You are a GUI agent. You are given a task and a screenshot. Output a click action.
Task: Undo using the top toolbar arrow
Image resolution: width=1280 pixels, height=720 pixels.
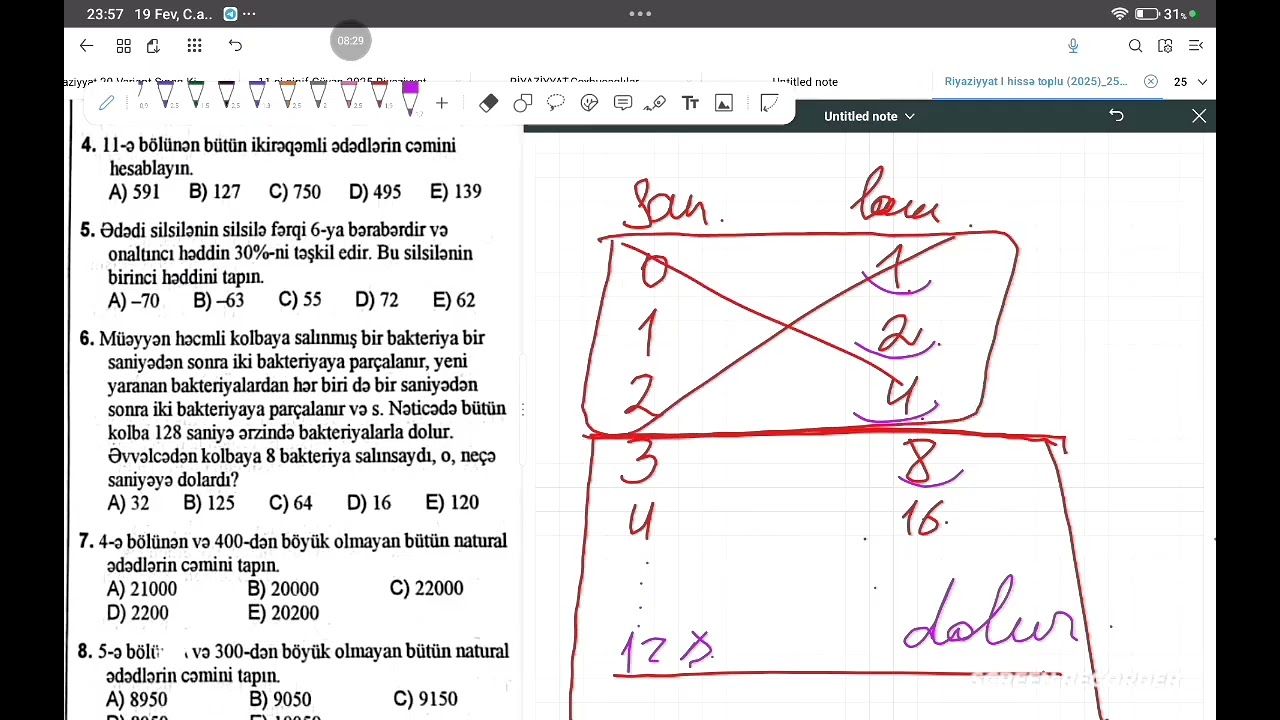pos(235,46)
